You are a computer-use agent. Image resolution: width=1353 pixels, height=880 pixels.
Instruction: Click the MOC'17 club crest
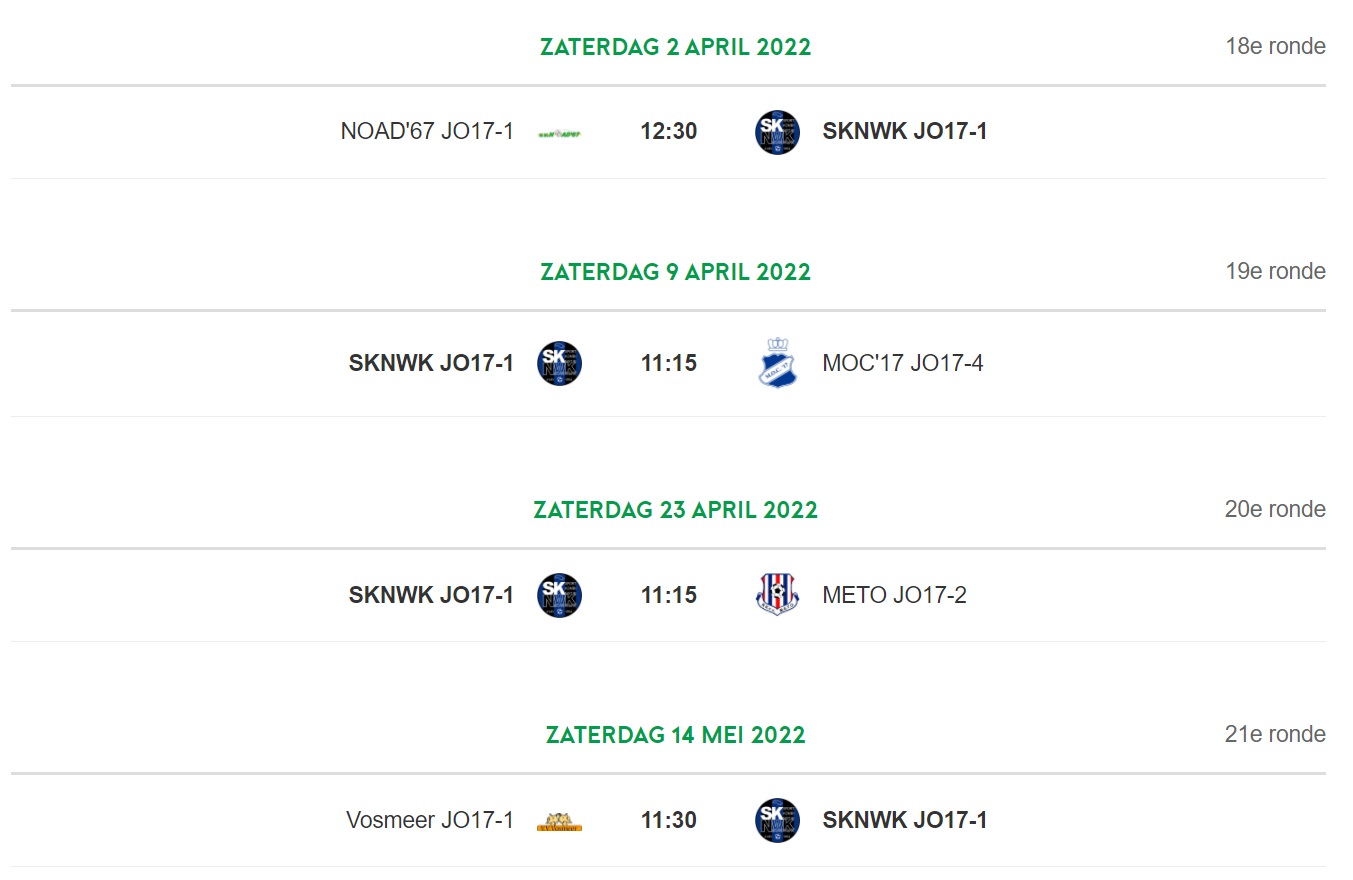777,364
